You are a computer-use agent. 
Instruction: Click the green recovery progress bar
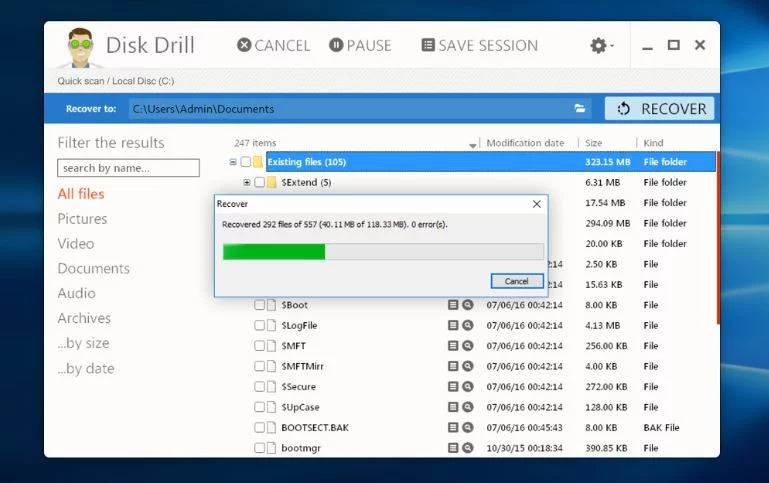click(x=383, y=252)
